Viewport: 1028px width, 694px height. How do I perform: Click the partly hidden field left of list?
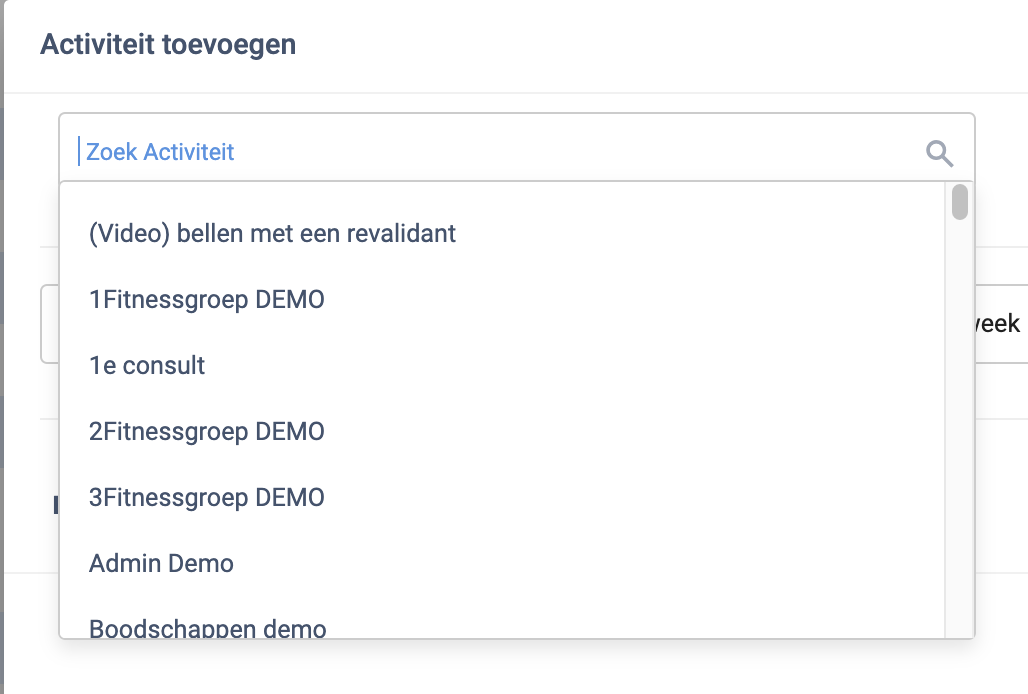tap(48, 324)
